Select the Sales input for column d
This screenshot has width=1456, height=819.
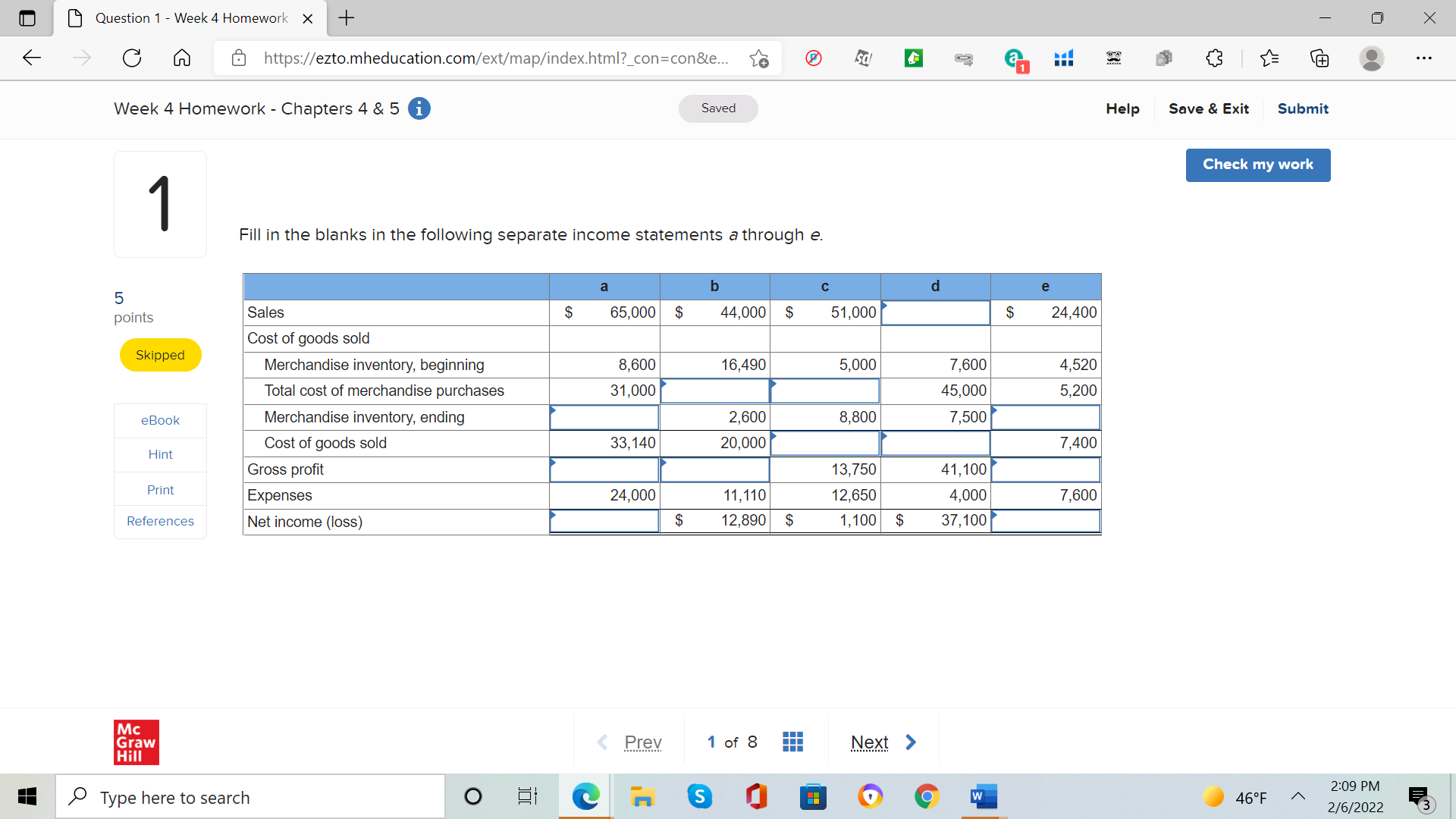tap(935, 312)
